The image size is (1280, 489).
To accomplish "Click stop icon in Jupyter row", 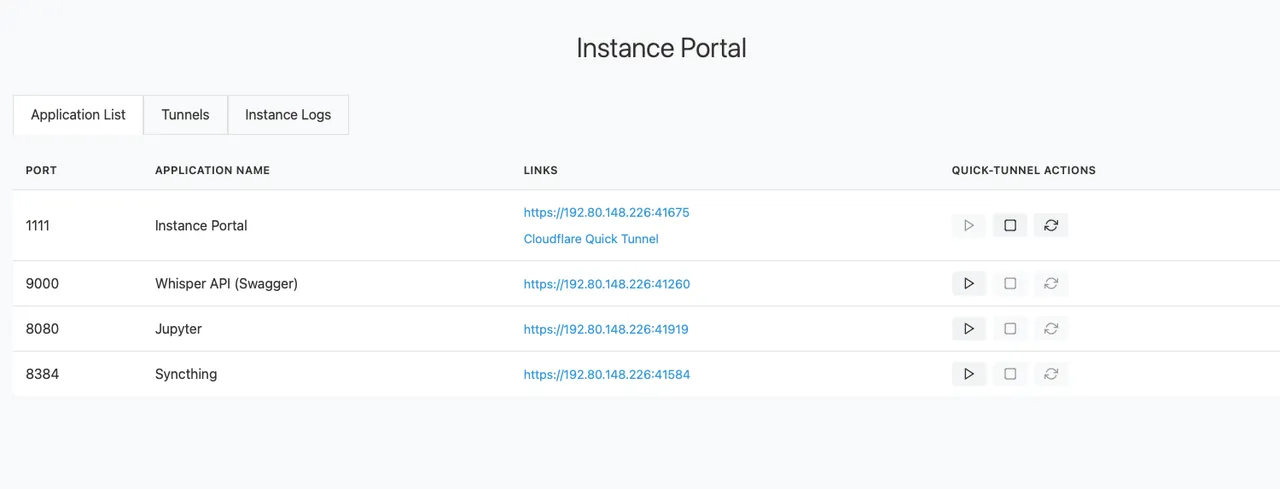I will point(1010,329).
